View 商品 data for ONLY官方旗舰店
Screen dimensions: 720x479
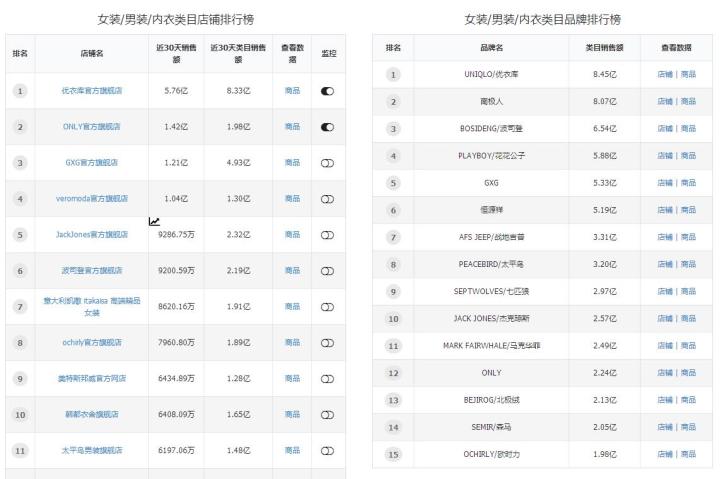click(292, 126)
